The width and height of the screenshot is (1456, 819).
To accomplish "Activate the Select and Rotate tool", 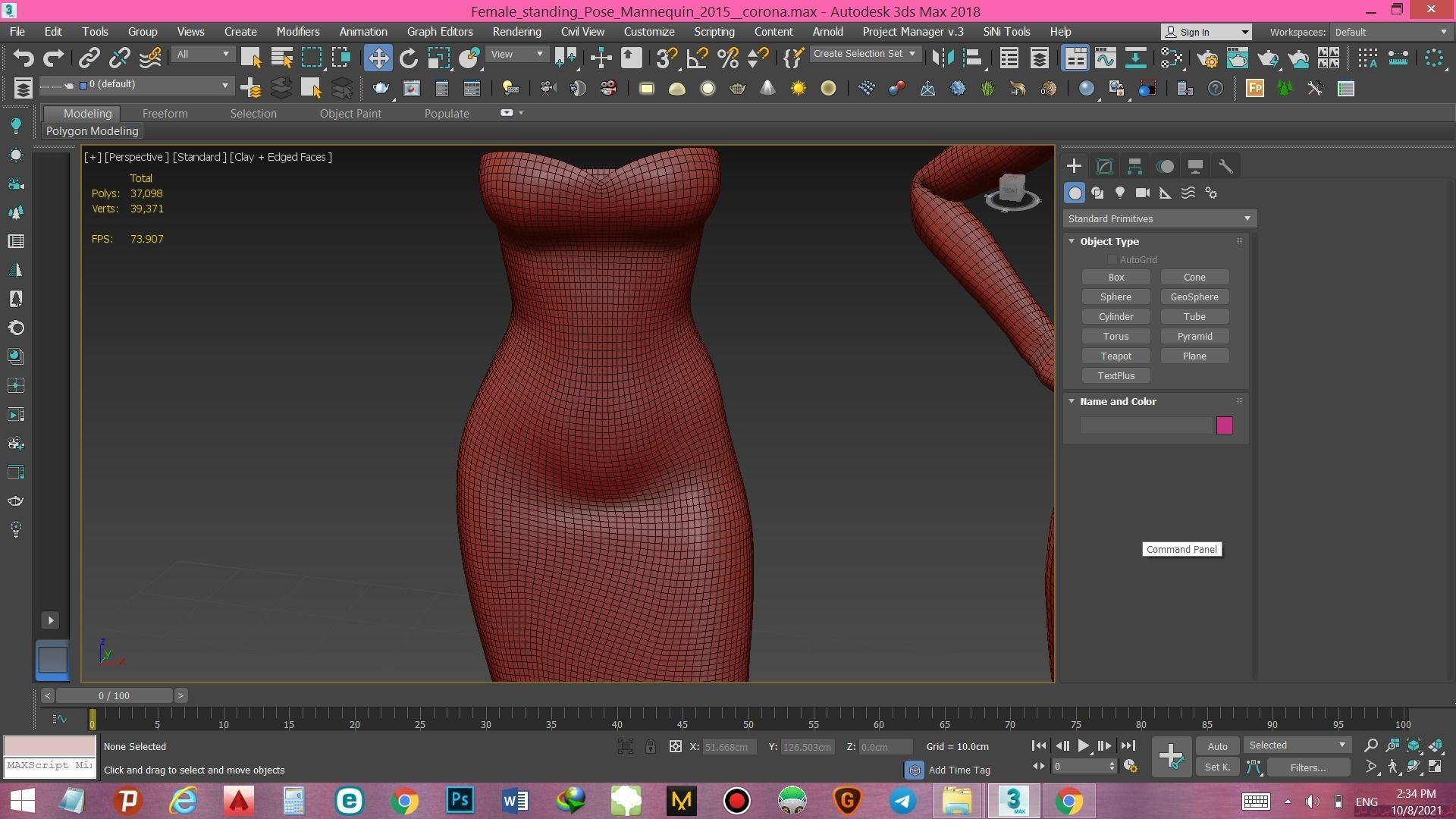I will [x=409, y=58].
